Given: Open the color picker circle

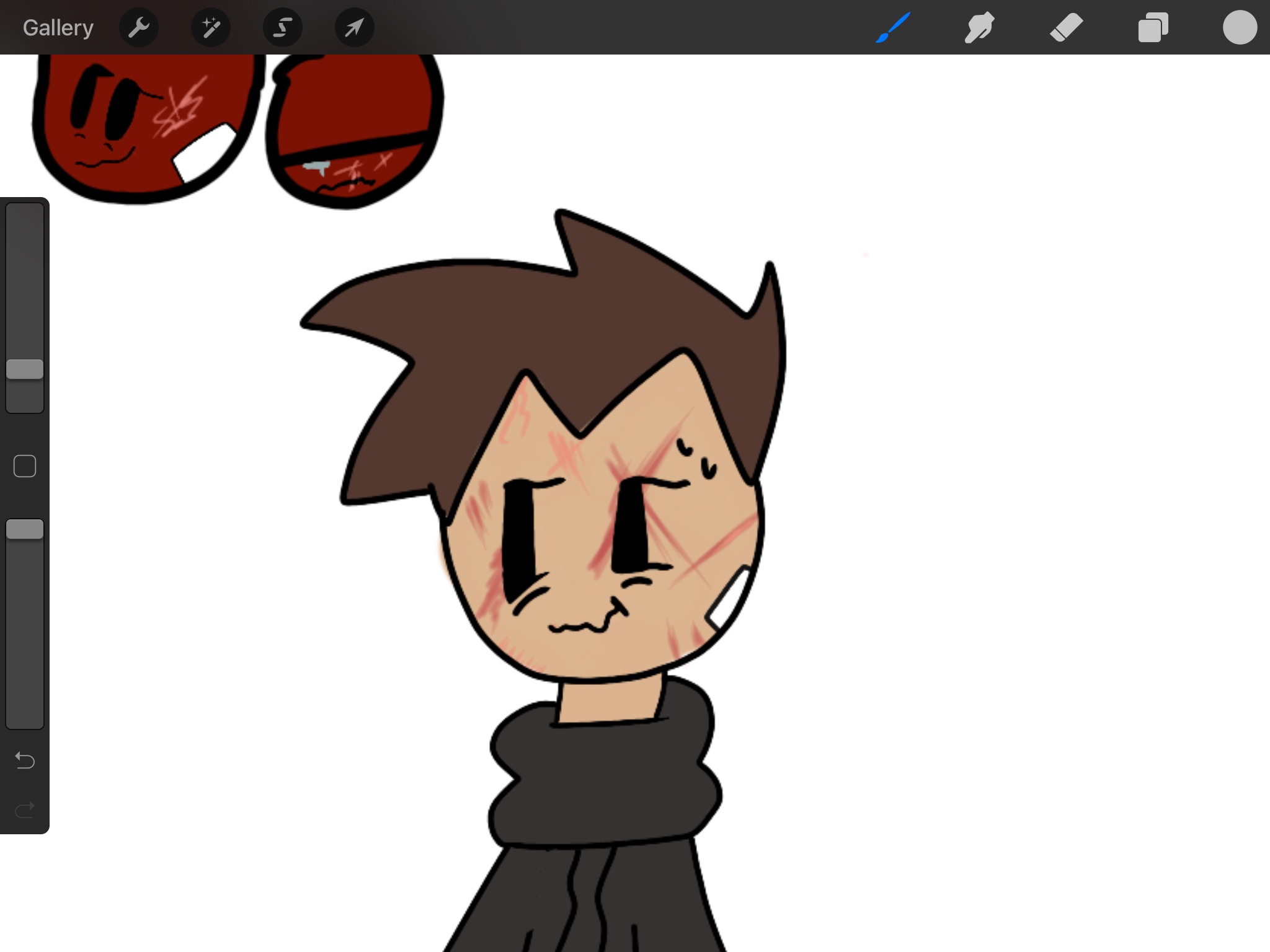Looking at the screenshot, I should [1240, 28].
